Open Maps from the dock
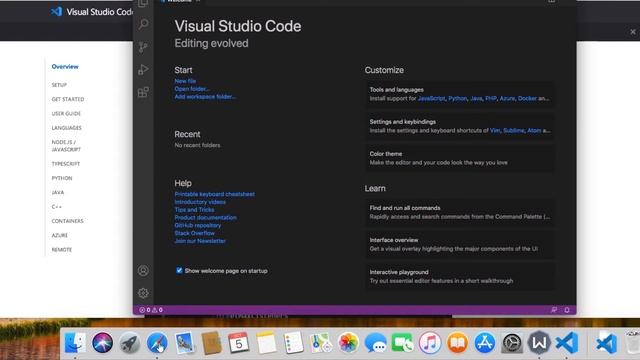640x360 pixels. point(321,342)
